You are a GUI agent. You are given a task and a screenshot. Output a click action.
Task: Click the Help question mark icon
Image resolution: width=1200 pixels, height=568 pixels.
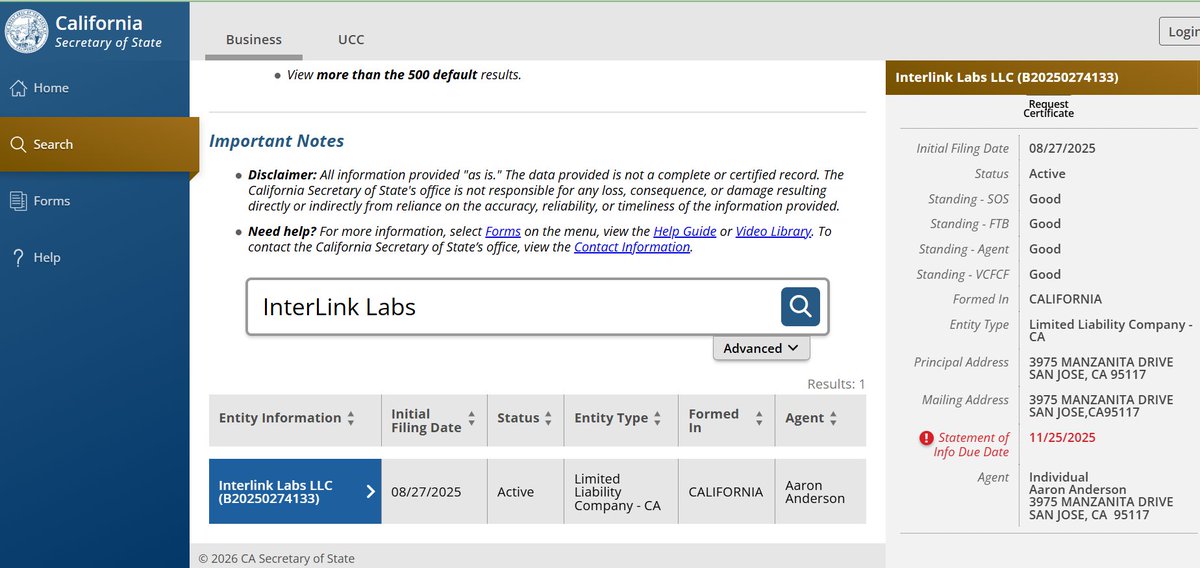coord(18,257)
